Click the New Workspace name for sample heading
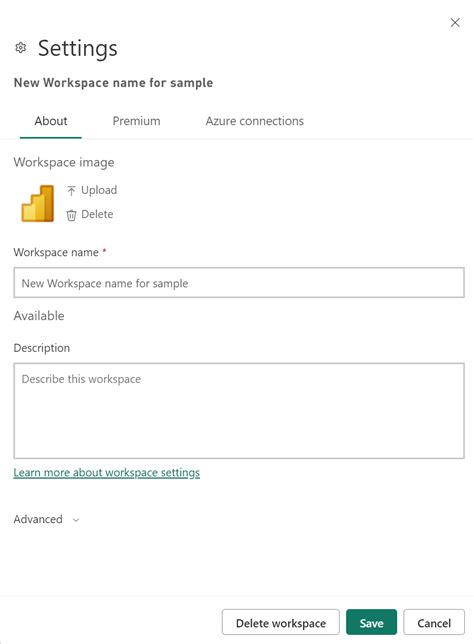 point(113,83)
